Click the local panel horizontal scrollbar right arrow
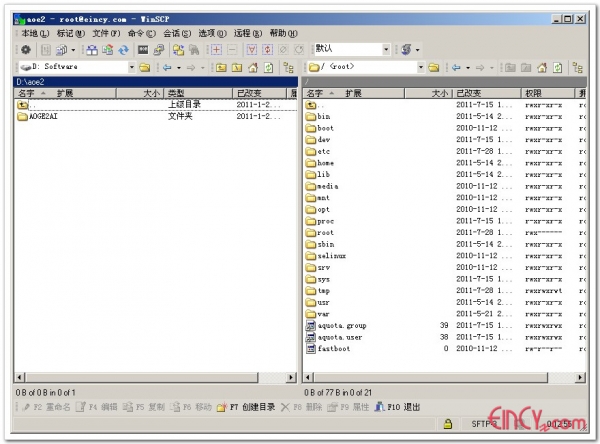The image size is (600, 444). pyautogui.click(x=291, y=377)
